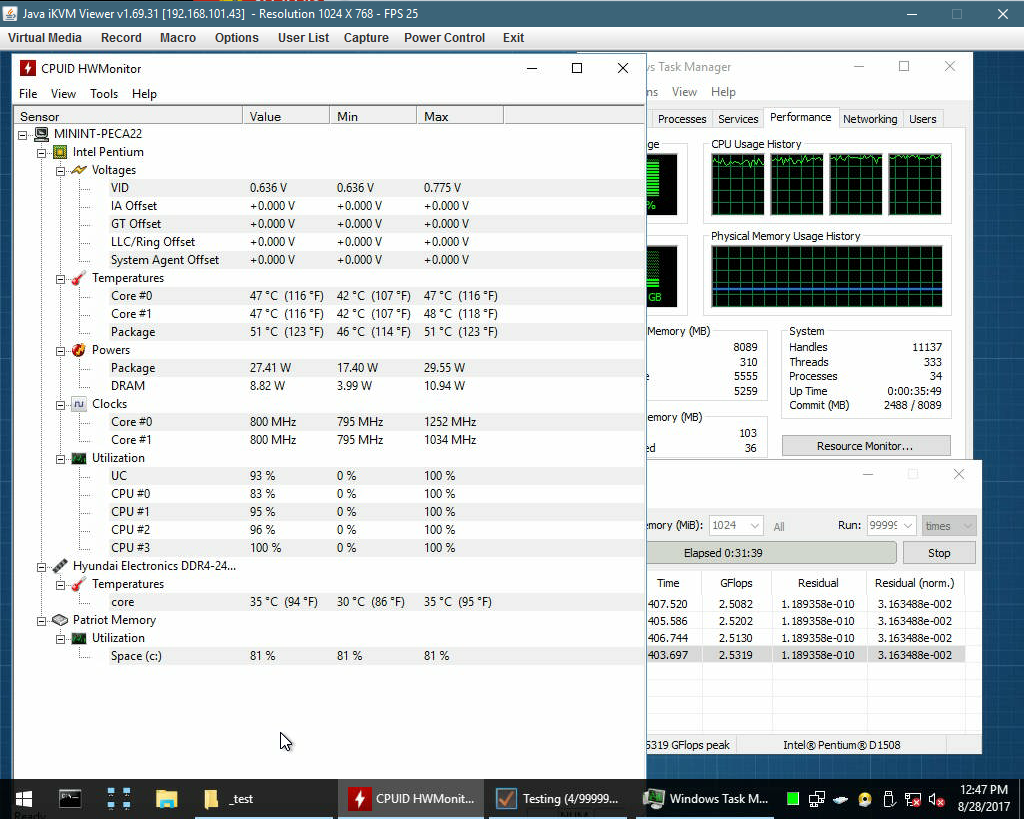Select the CPU #3 utilization row
The width and height of the screenshot is (1024, 819).
[x=376, y=548]
